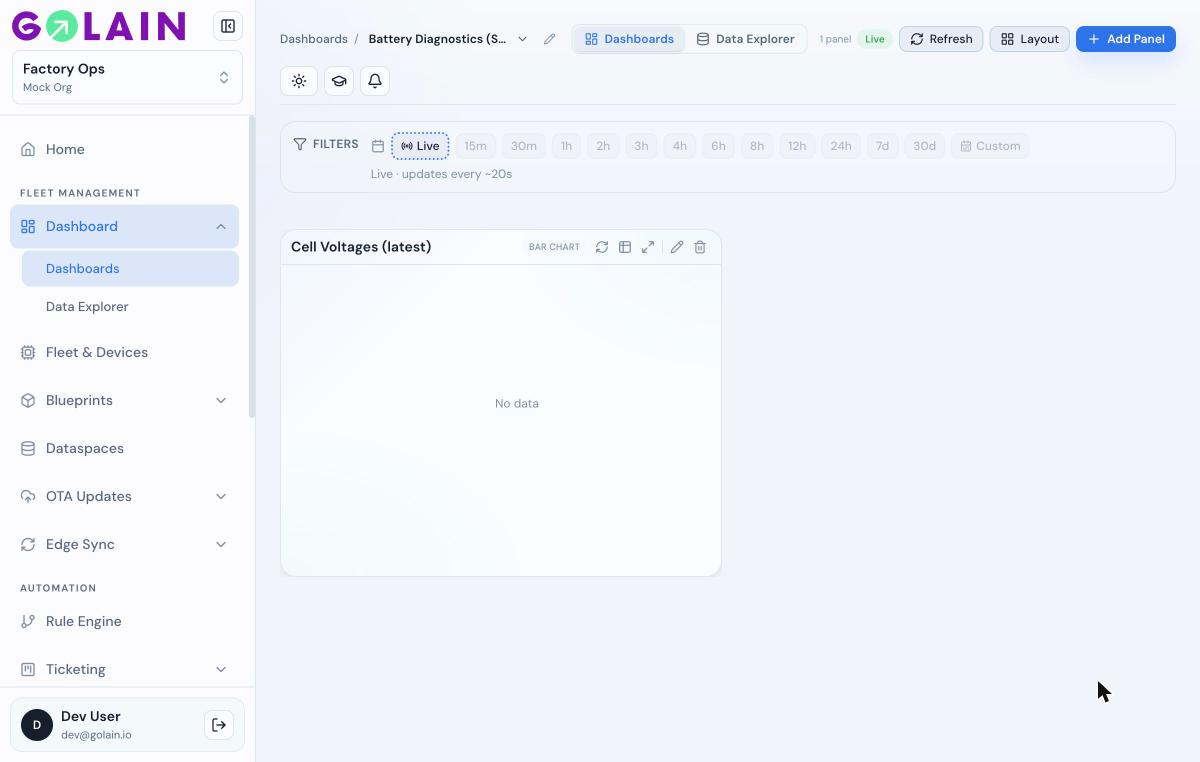Open the graduation cap tutorial icon
1200x762 pixels.
339,81
